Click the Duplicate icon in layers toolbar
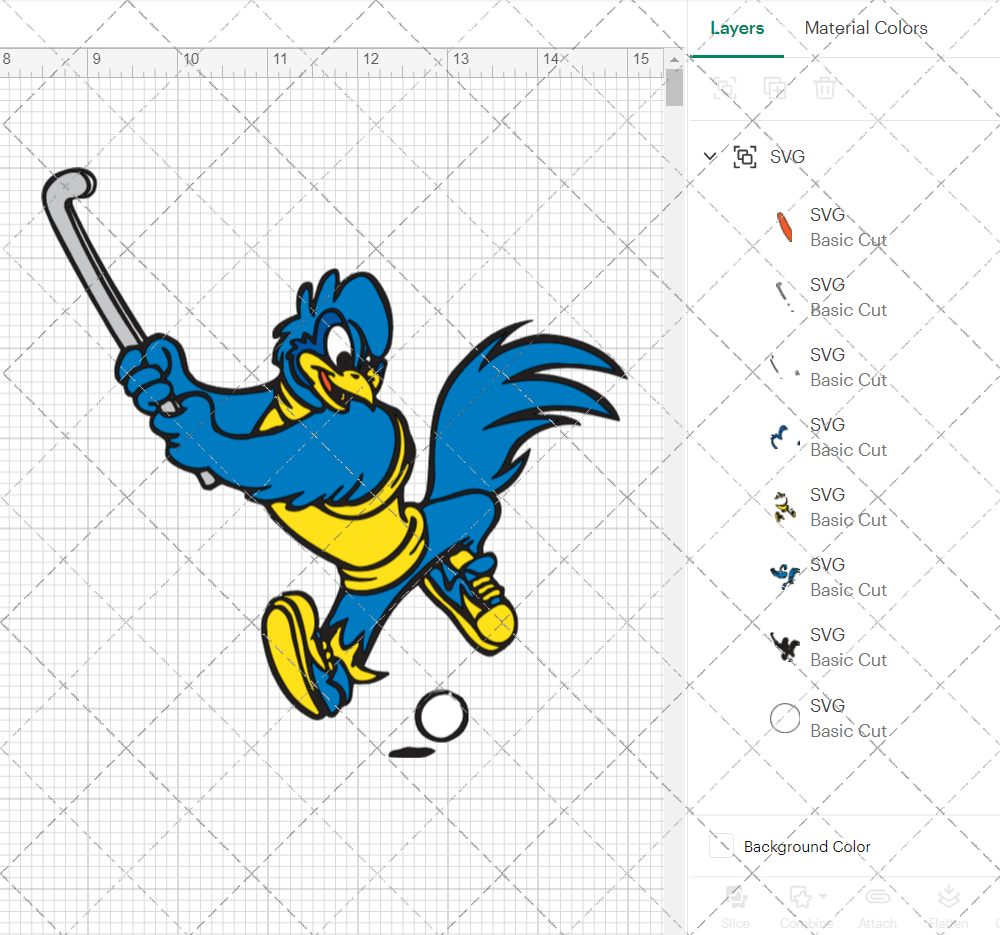Image resolution: width=1000 pixels, height=935 pixels. point(775,88)
